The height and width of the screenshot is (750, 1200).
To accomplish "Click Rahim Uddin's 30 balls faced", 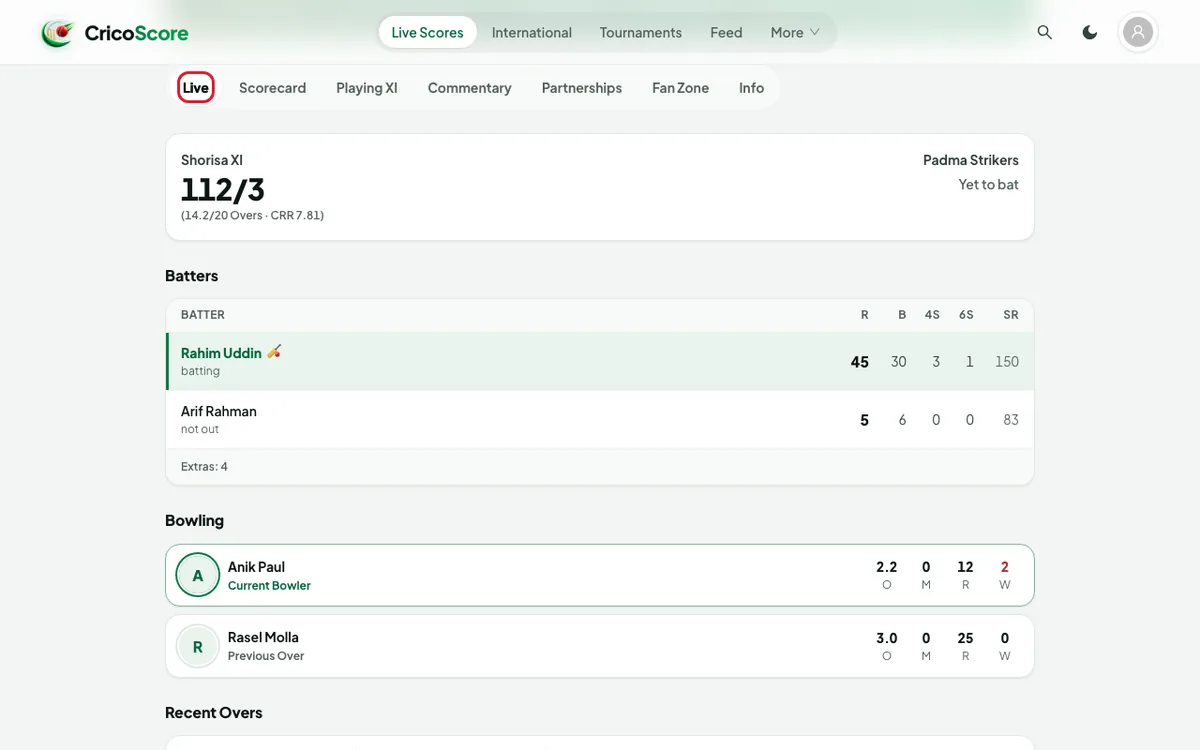I will tap(899, 362).
